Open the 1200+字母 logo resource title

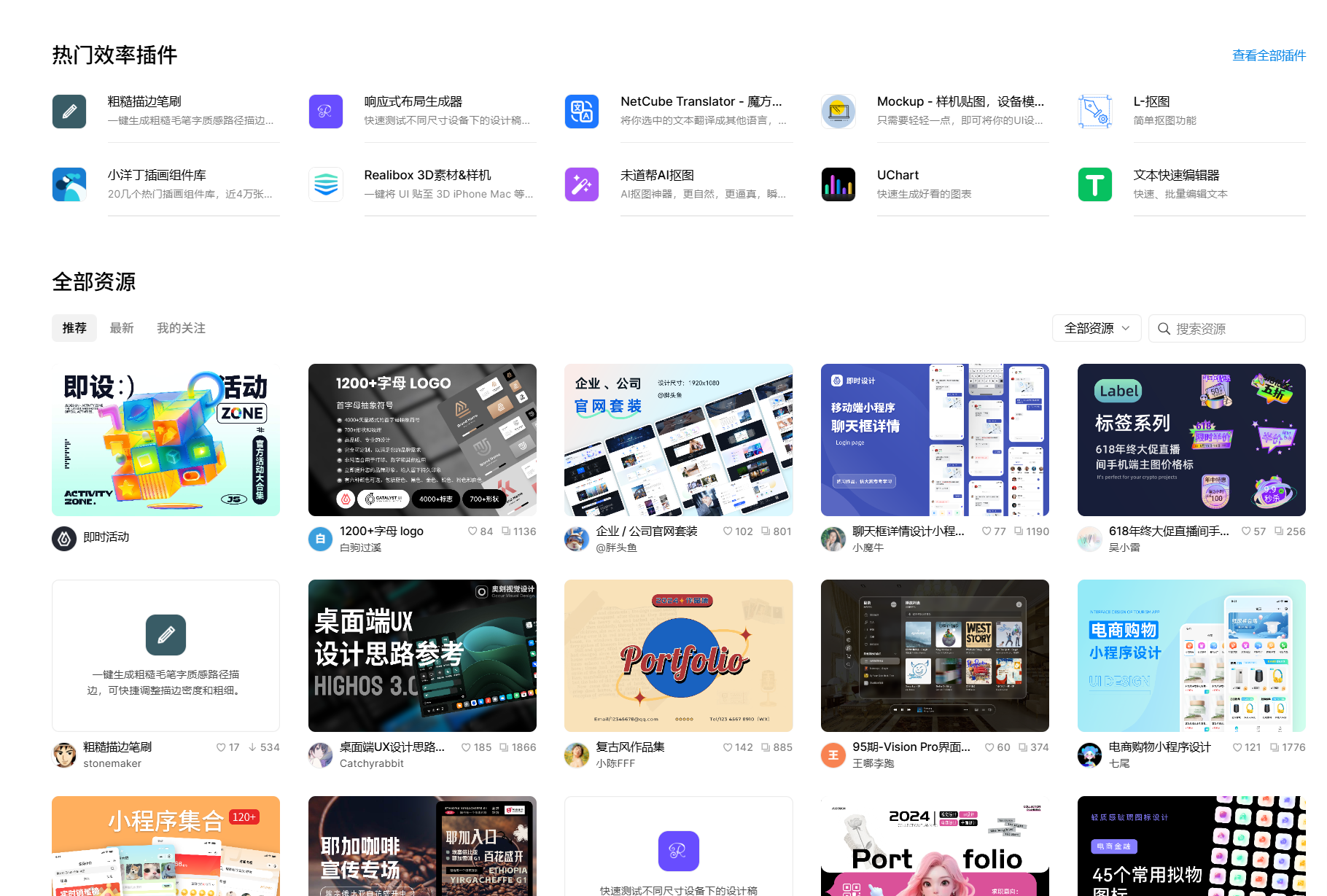(381, 531)
